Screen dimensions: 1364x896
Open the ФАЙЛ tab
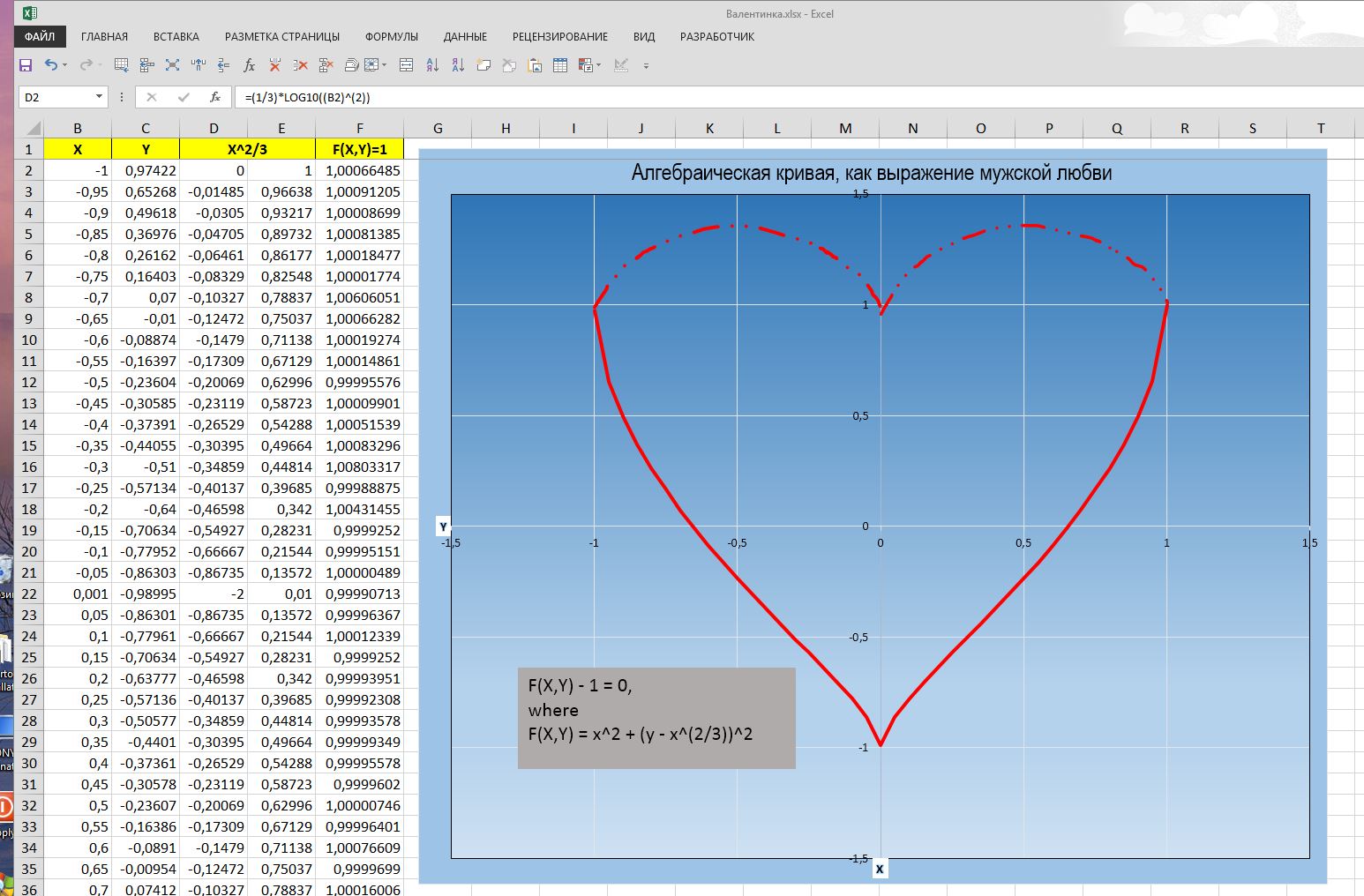click(x=40, y=37)
